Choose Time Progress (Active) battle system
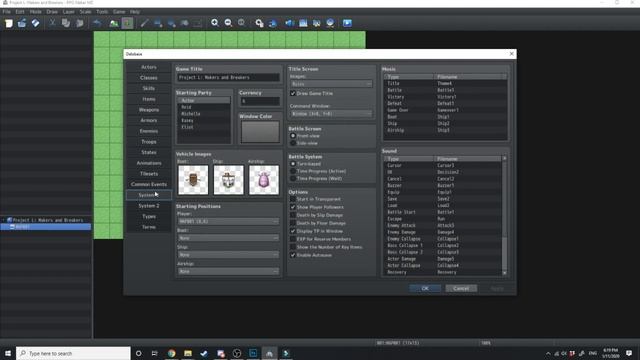The height and width of the screenshot is (360, 640). (x=293, y=171)
